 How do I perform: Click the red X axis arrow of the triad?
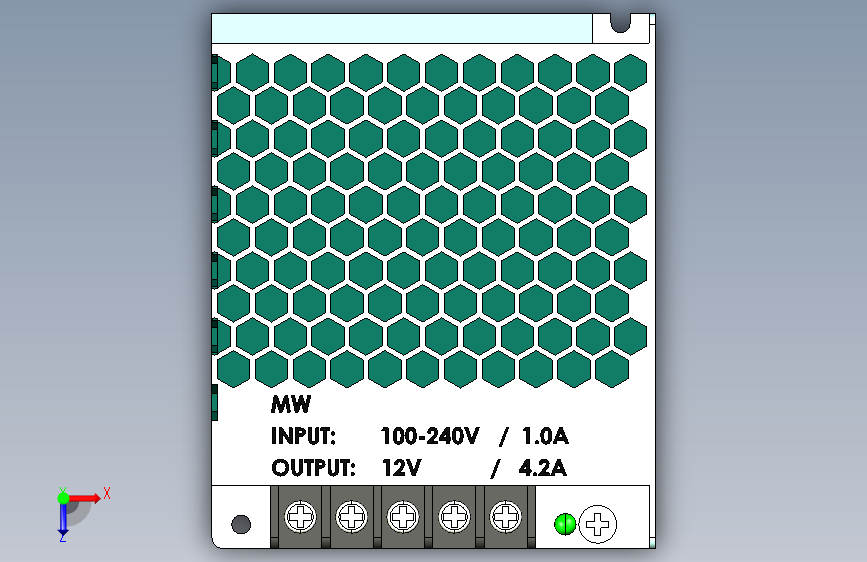[84, 498]
